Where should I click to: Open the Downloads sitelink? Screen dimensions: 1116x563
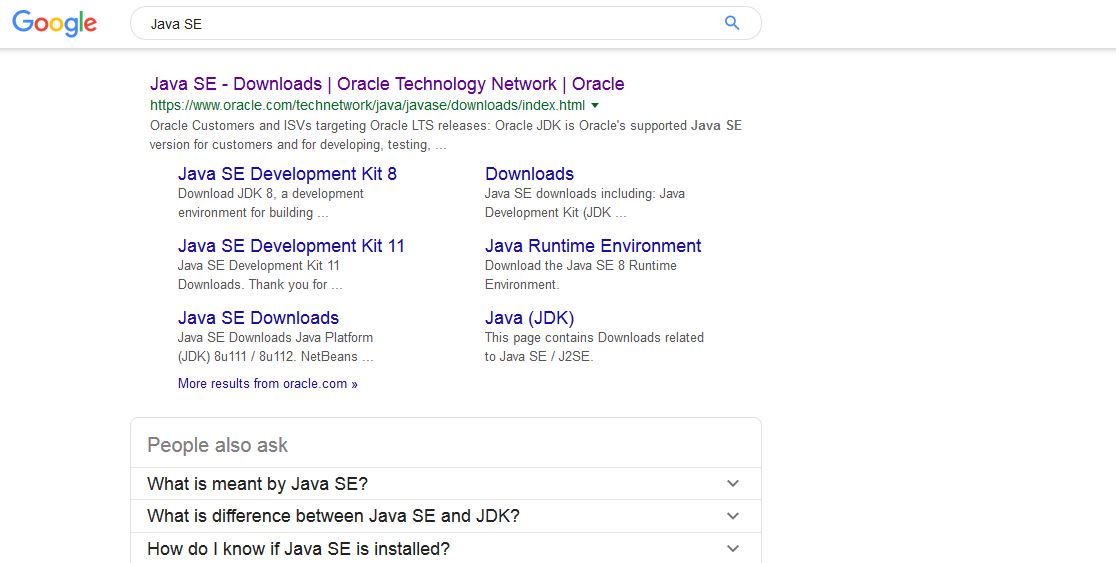[x=529, y=174]
